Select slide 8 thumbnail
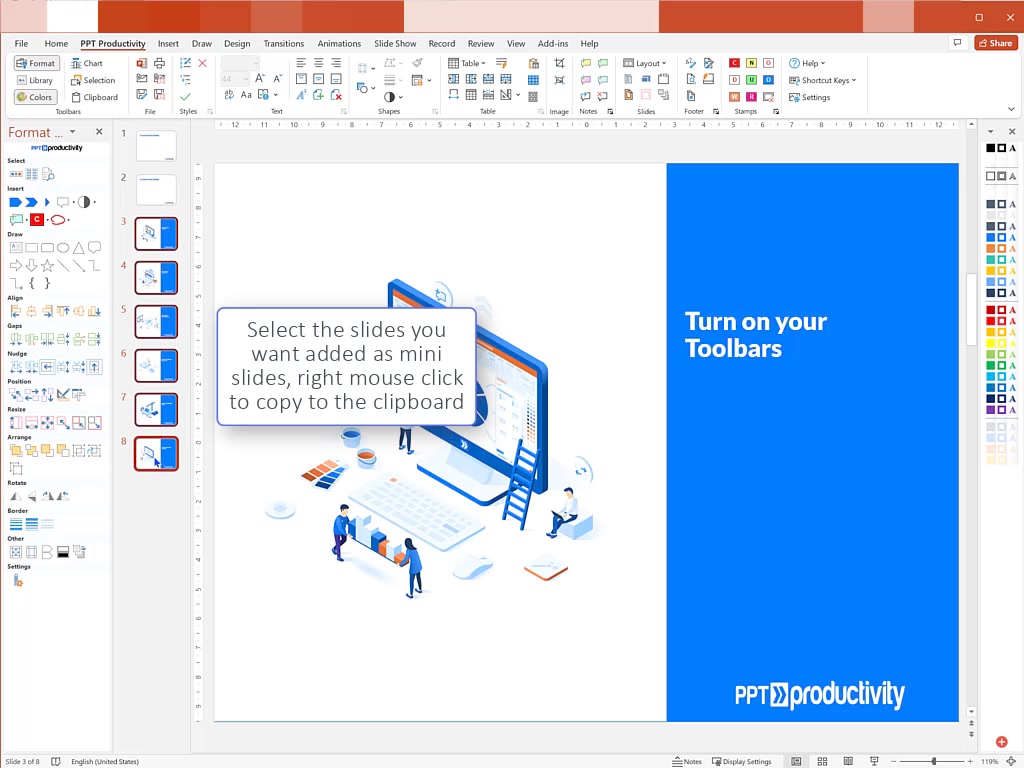Viewport: 1024px width, 768px height. point(156,454)
